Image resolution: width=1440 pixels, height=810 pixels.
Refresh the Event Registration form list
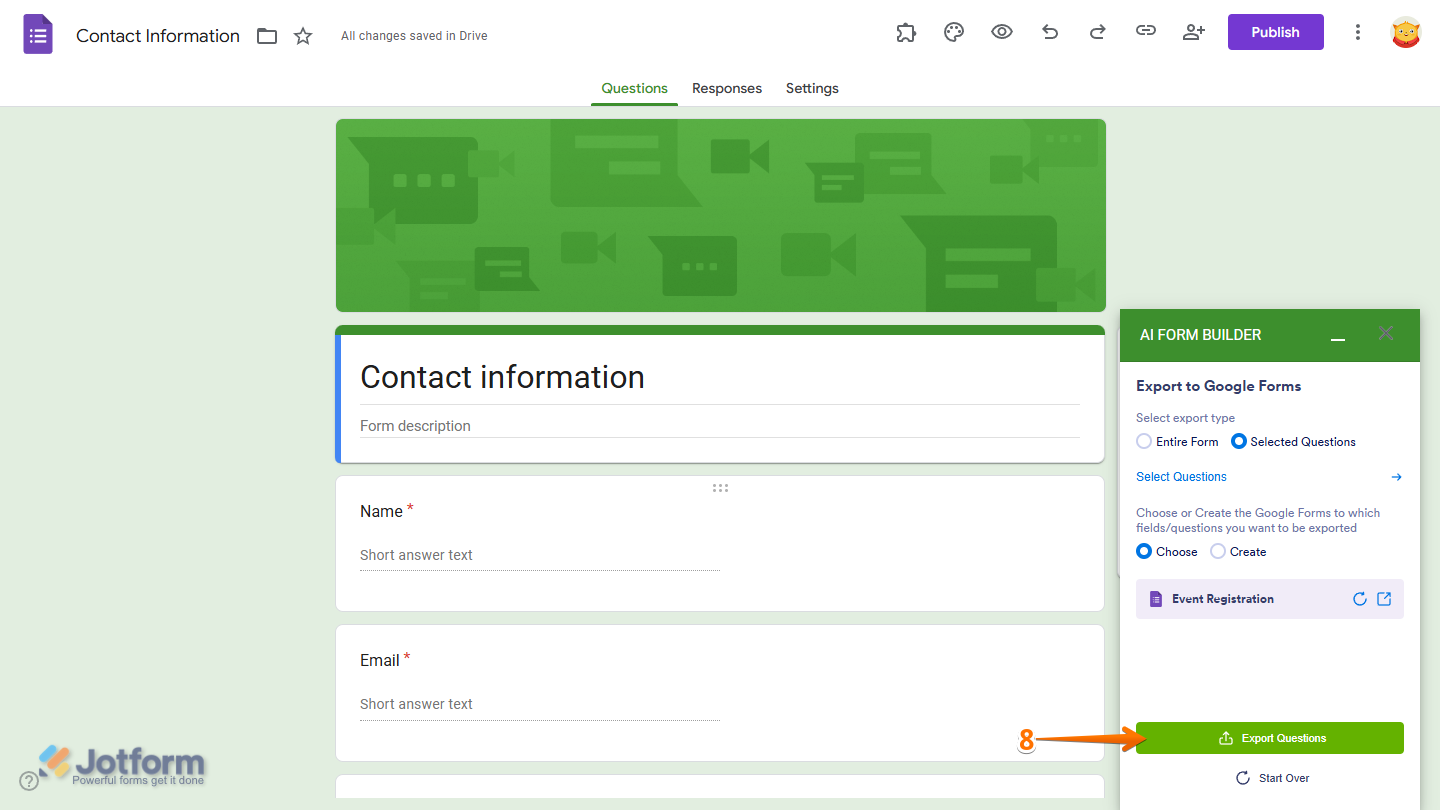pos(1360,598)
